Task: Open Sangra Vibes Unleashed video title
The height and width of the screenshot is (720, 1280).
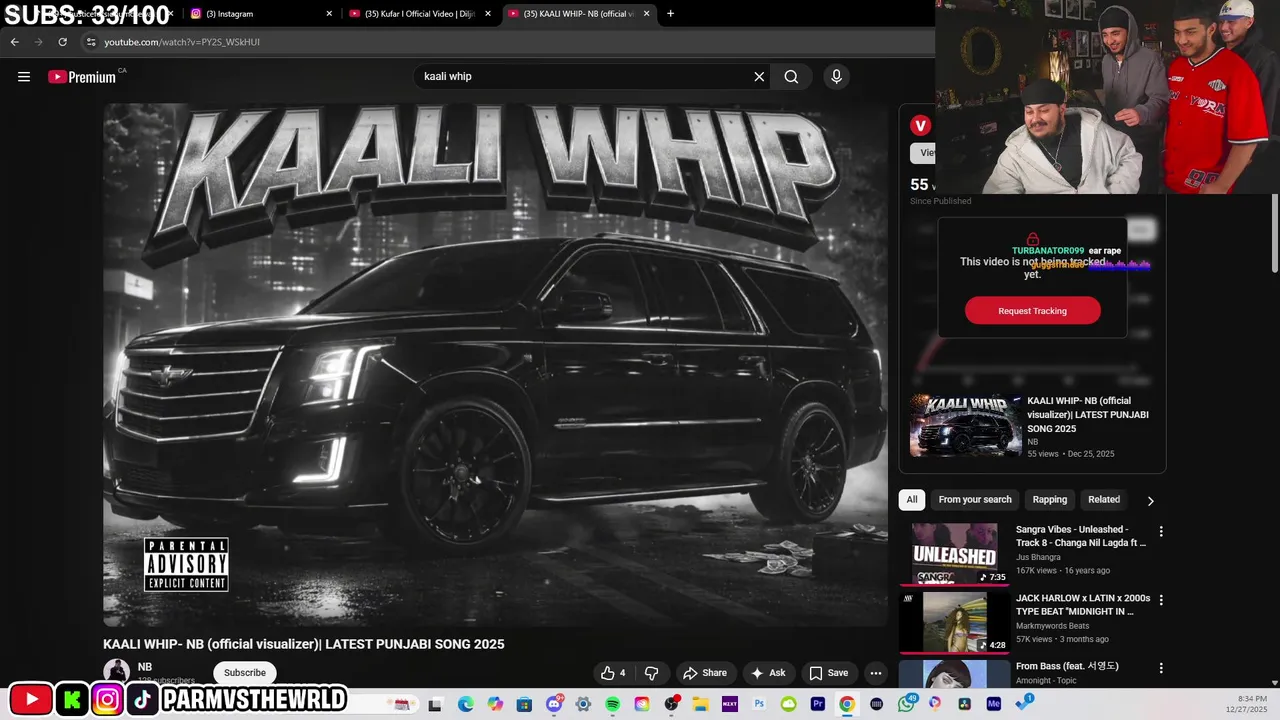Action: click(1081, 536)
